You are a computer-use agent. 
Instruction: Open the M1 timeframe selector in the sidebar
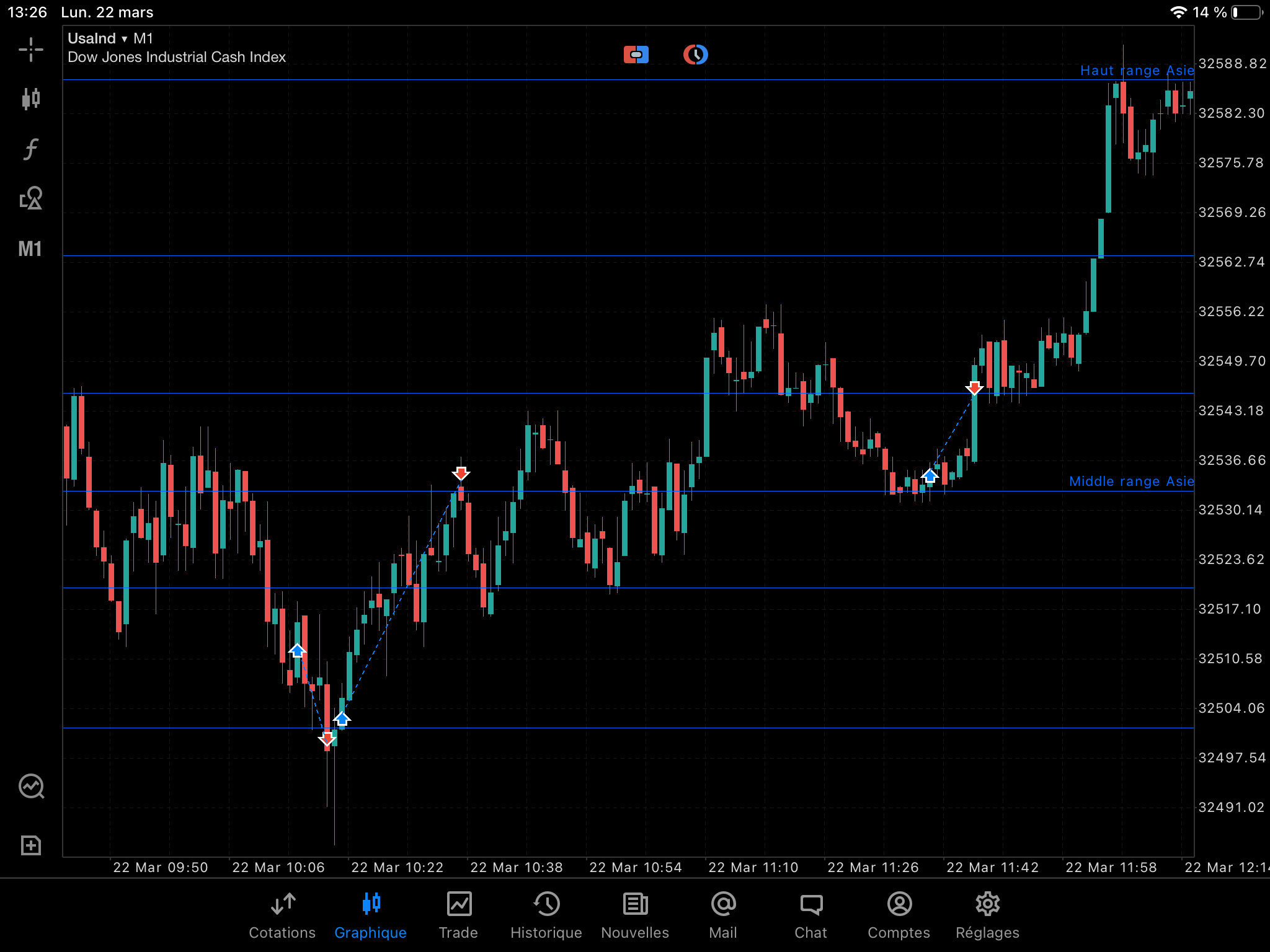click(30, 249)
